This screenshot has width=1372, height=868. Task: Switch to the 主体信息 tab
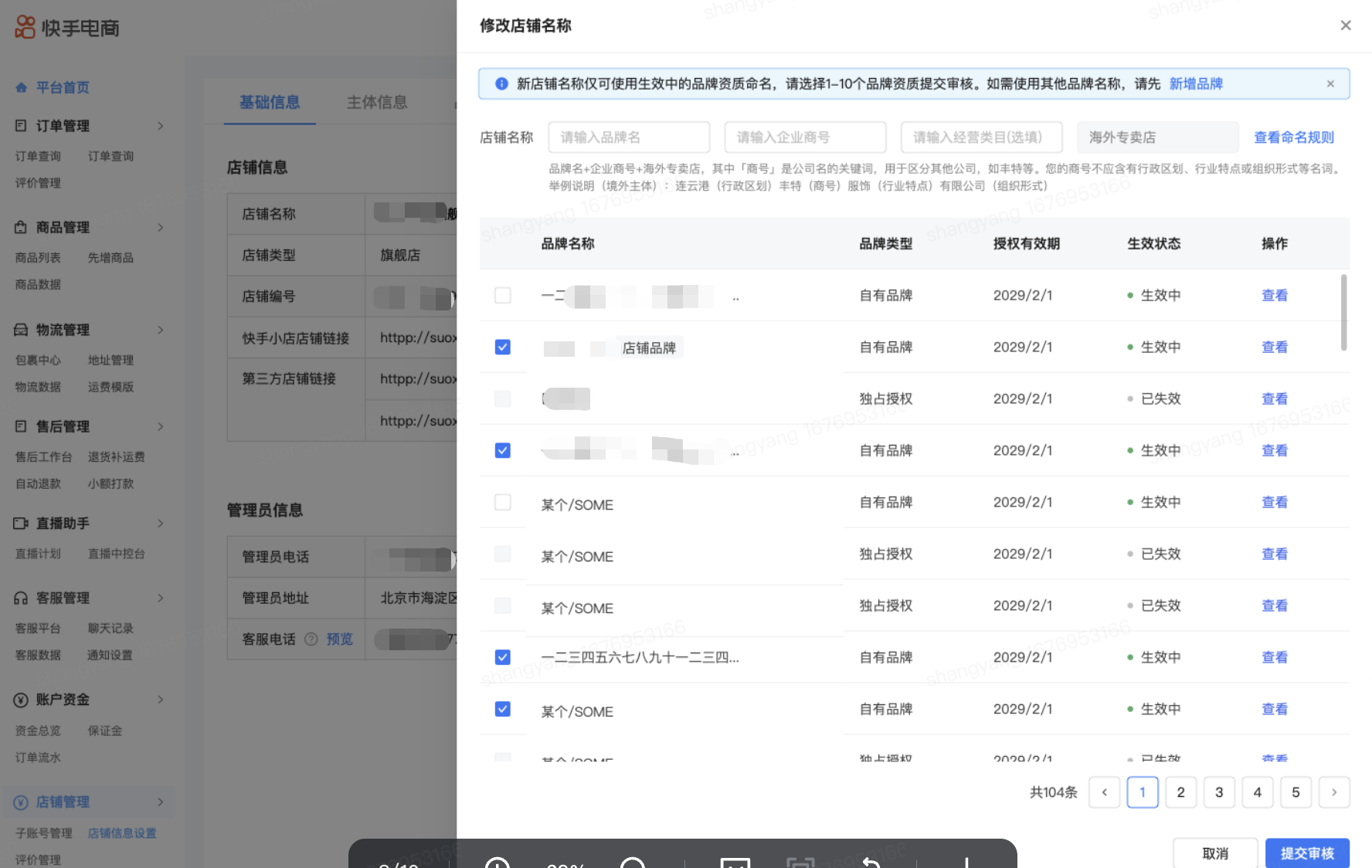(x=377, y=103)
